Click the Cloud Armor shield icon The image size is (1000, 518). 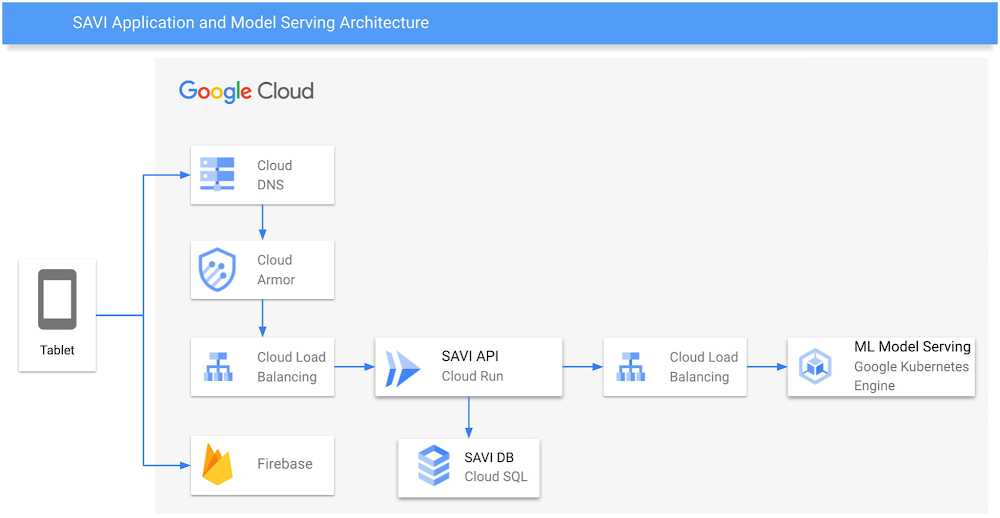click(x=217, y=270)
